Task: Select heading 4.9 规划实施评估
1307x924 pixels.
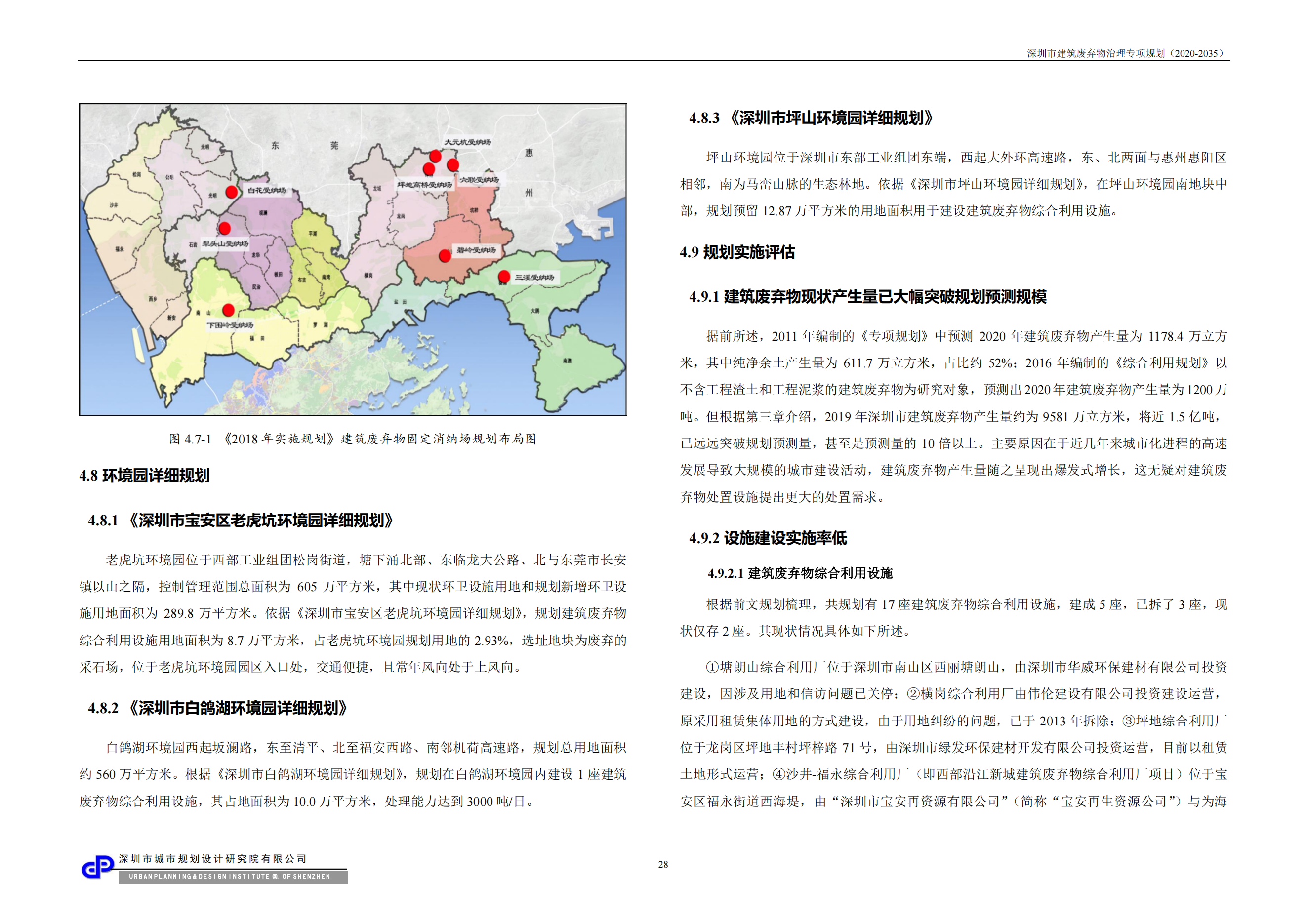Action: pyautogui.click(x=737, y=253)
